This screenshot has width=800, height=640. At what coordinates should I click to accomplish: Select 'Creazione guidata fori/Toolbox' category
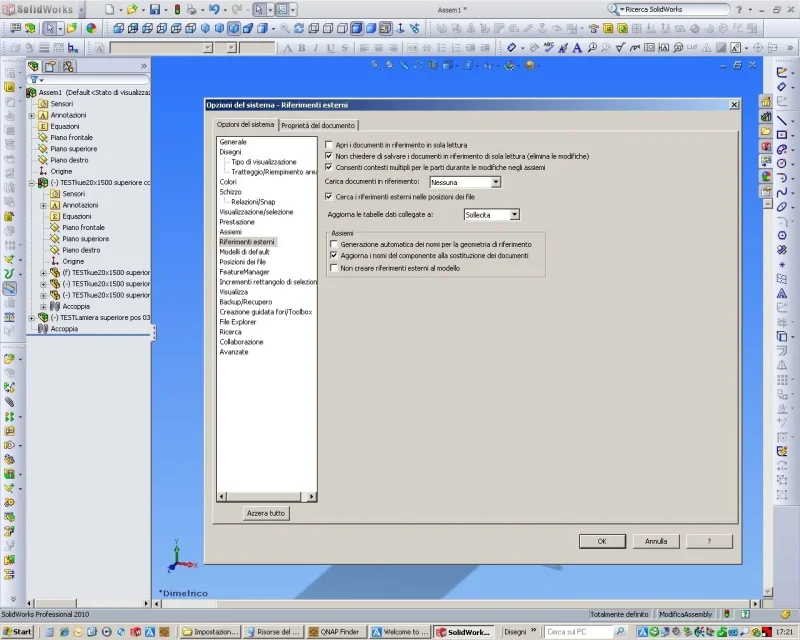[x=265, y=312]
